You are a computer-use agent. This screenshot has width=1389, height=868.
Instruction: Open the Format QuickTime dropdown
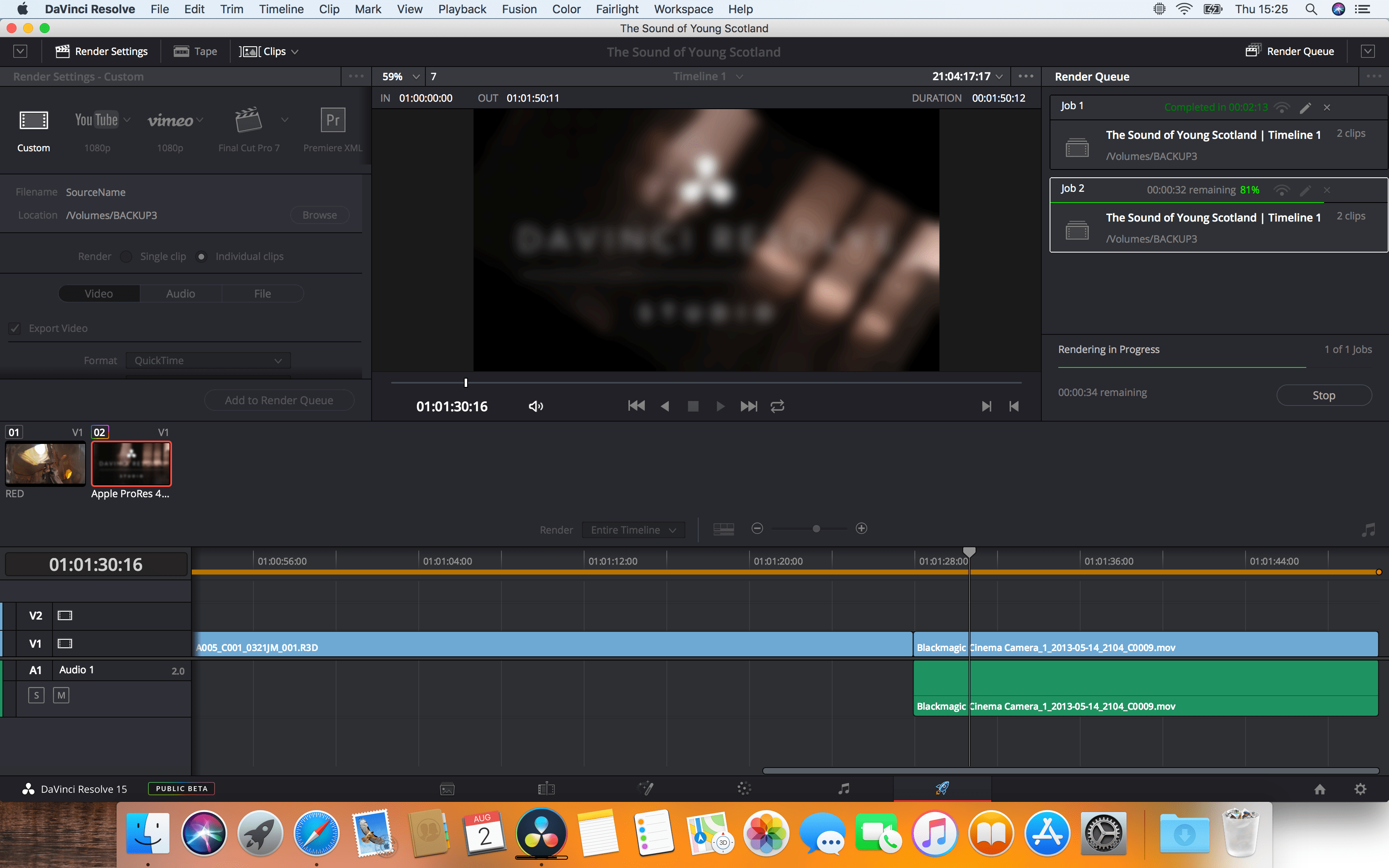coord(208,360)
